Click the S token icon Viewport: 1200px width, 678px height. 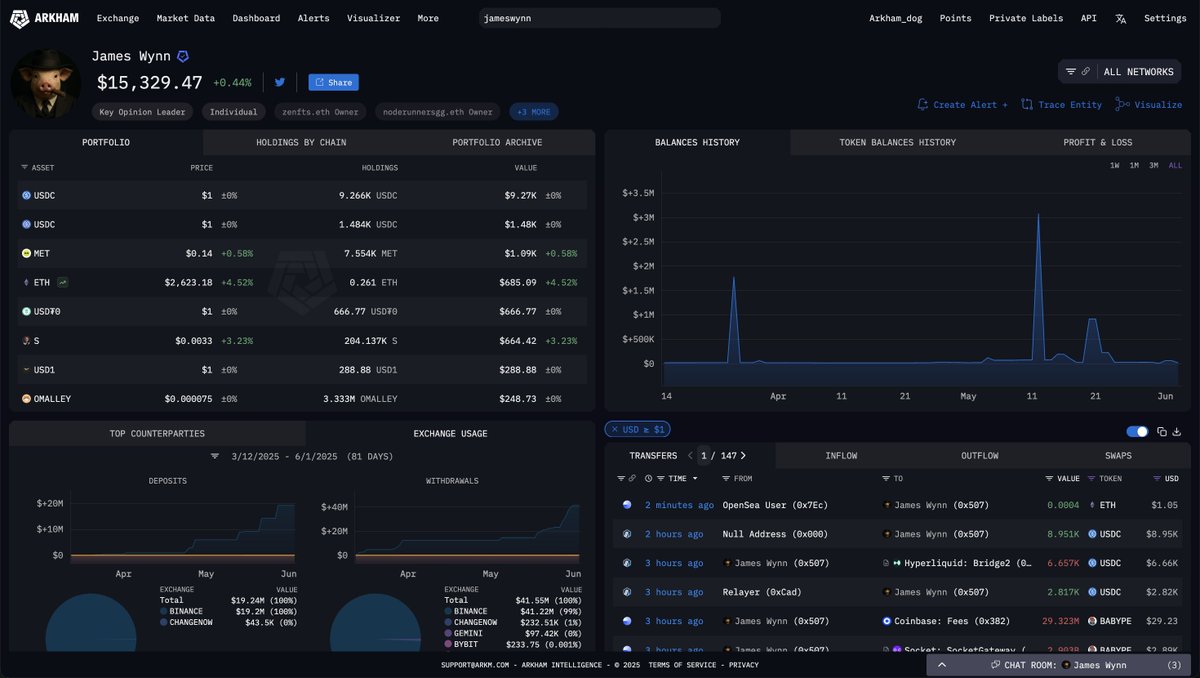pyautogui.click(x=27, y=341)
